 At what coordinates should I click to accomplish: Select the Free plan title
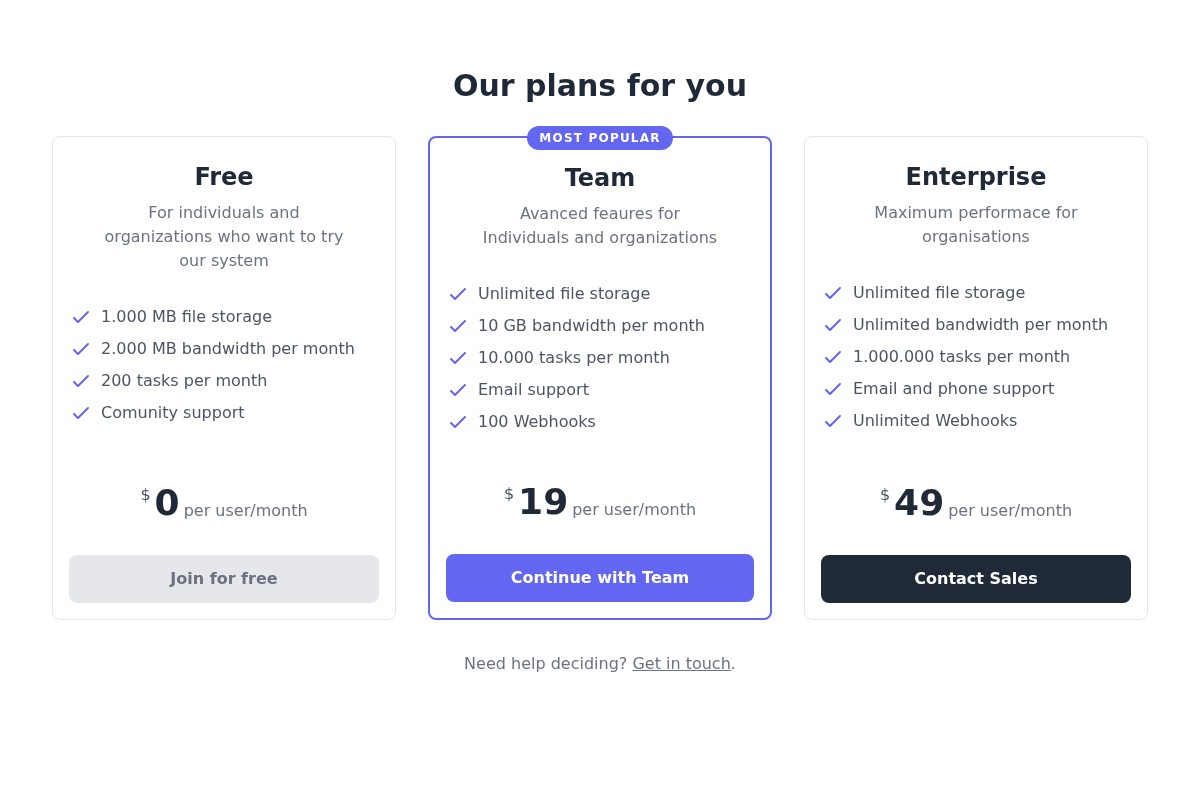pos(224,177)
